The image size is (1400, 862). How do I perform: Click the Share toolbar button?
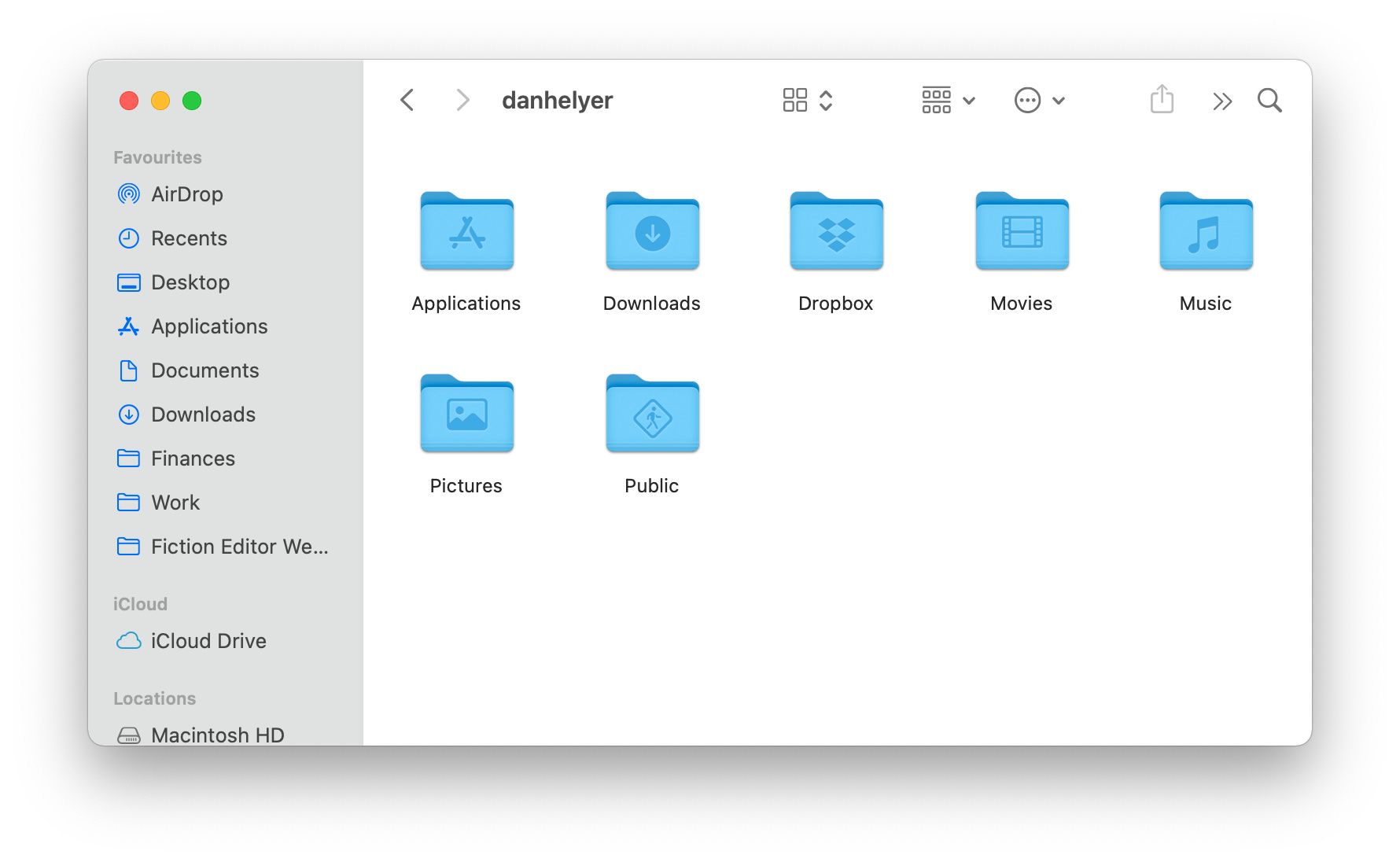point(1161,100)
